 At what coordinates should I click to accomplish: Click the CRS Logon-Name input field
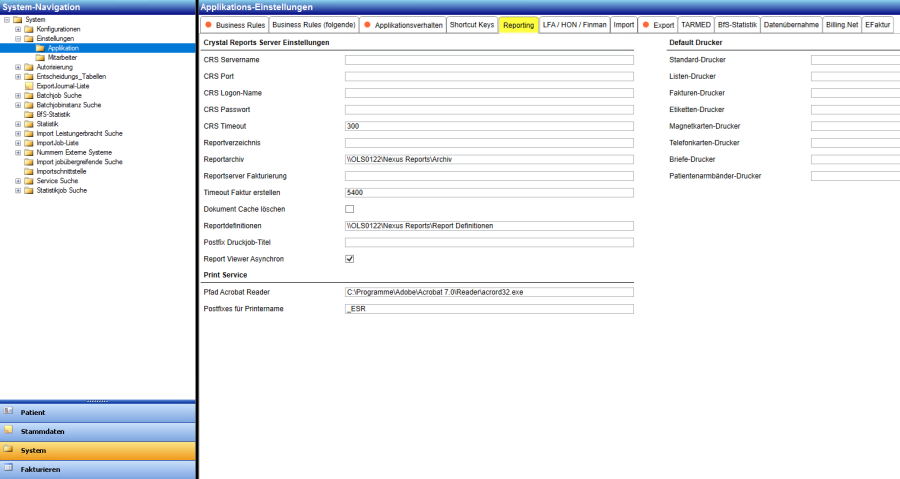[x=489, y=93]
